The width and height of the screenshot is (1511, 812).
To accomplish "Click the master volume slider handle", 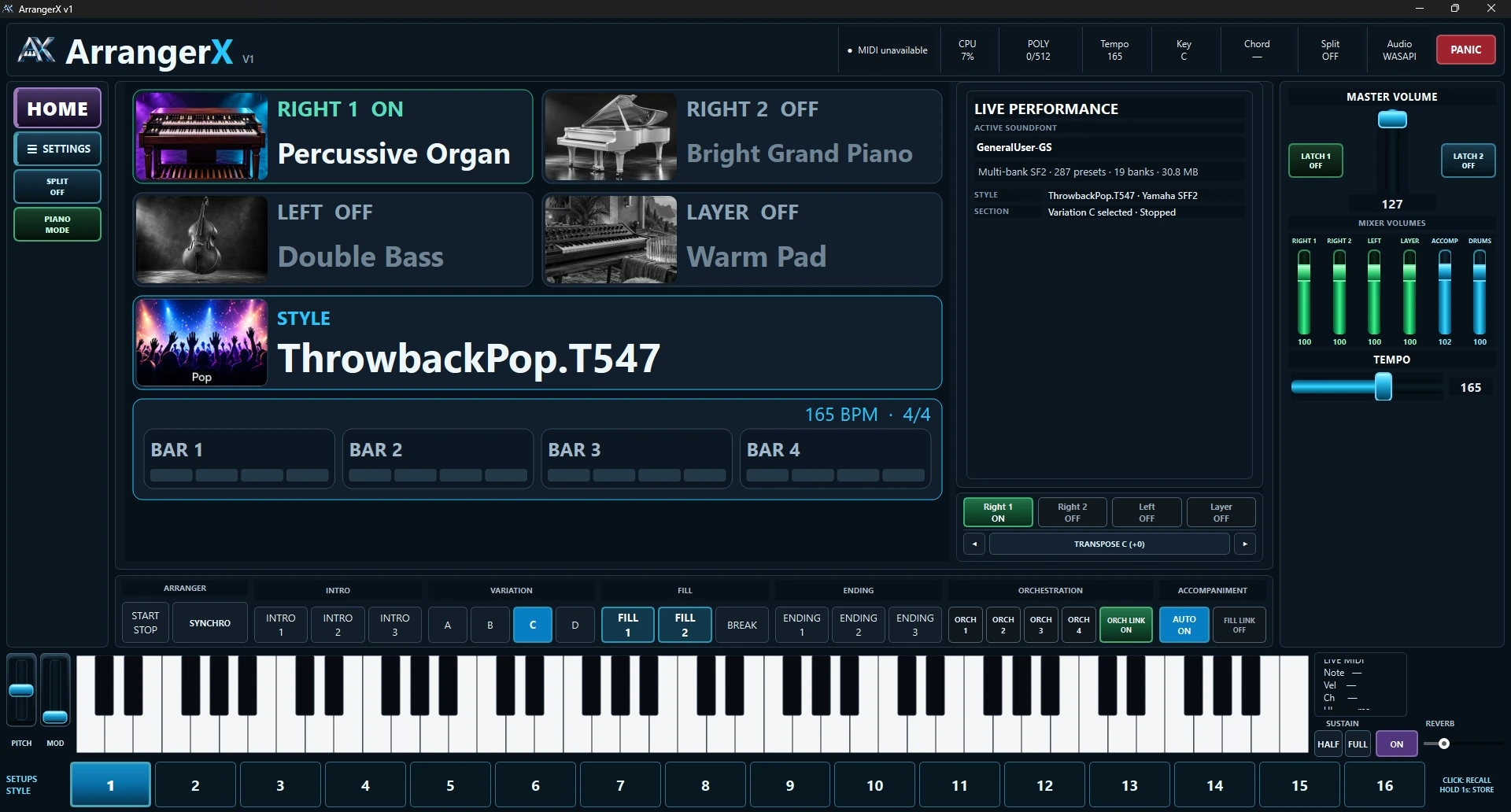I will pyautogui.click(x=1392, y=120).
